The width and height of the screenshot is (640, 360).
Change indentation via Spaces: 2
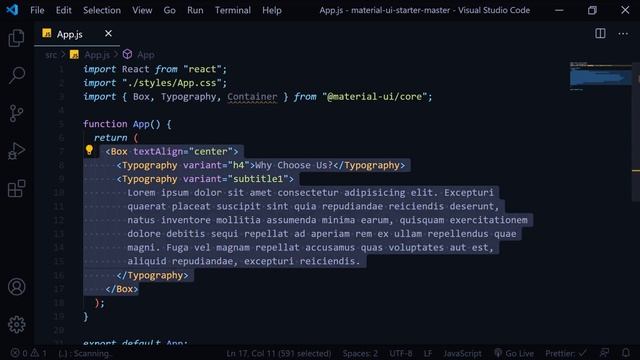coord(360,353)
